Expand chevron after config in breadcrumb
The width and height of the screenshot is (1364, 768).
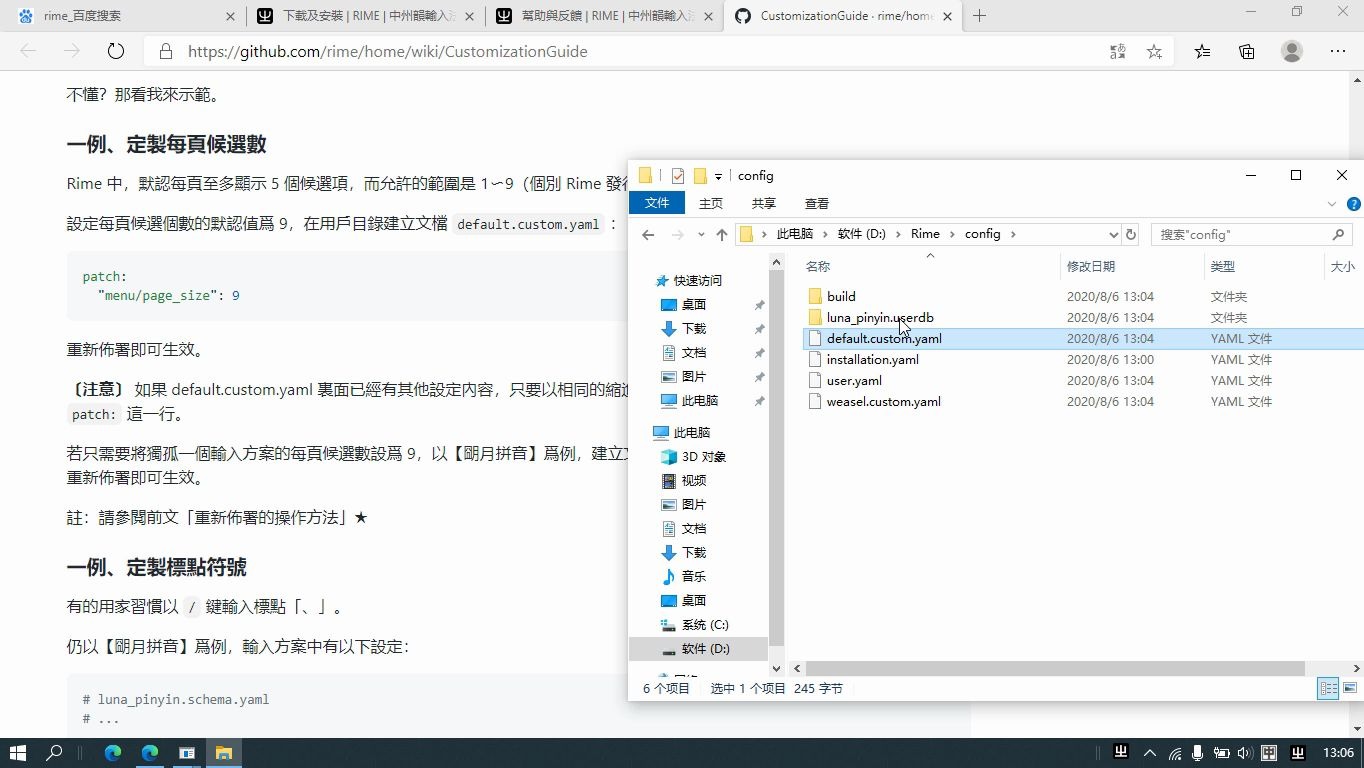point(1013,234)
